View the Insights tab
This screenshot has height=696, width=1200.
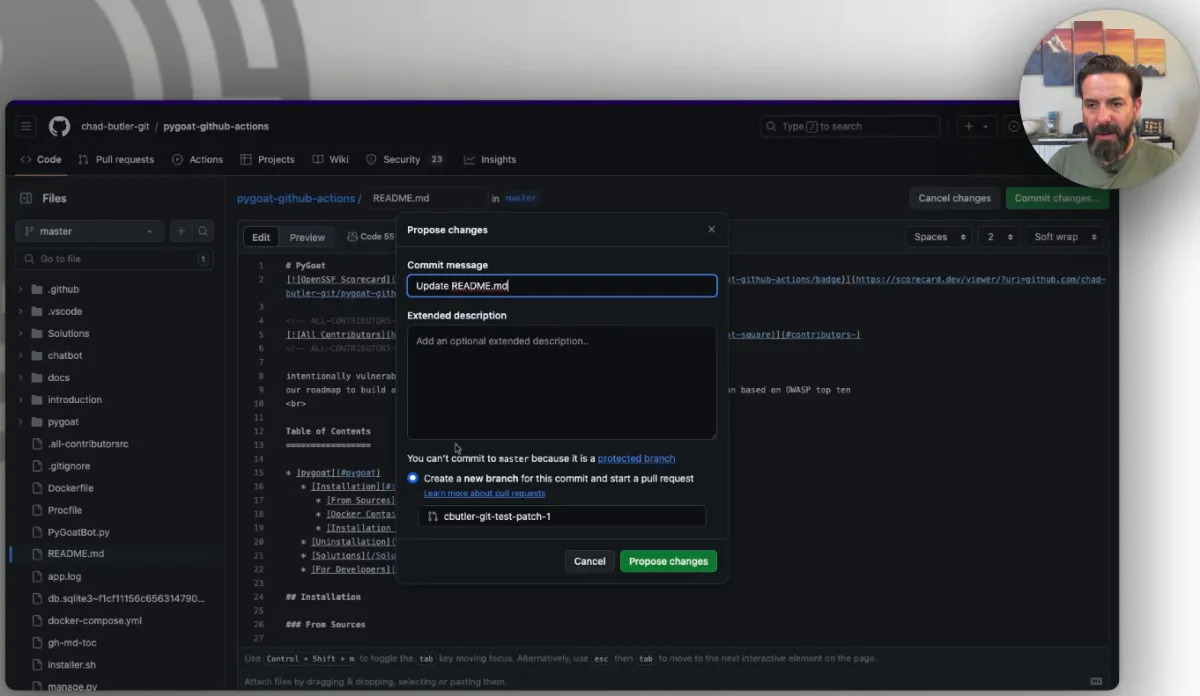click(489, 159)
